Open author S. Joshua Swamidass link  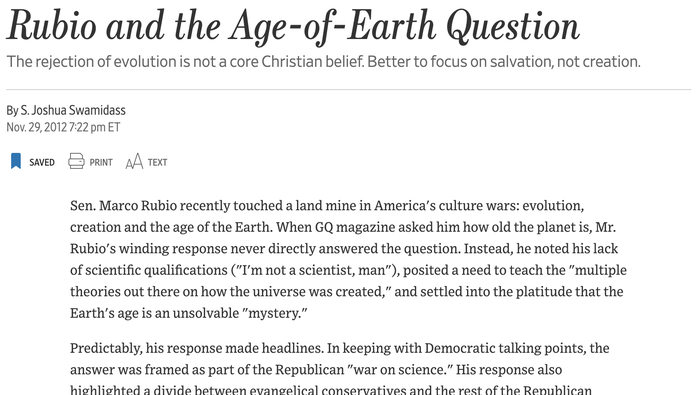pos(73,110)
